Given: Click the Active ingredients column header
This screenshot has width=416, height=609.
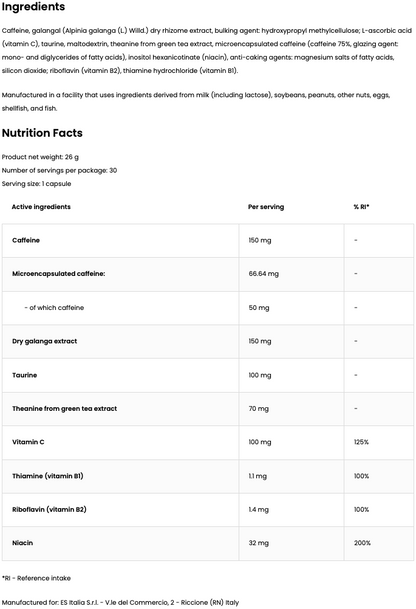Looking at the screenshot, I should coord(41,207).
